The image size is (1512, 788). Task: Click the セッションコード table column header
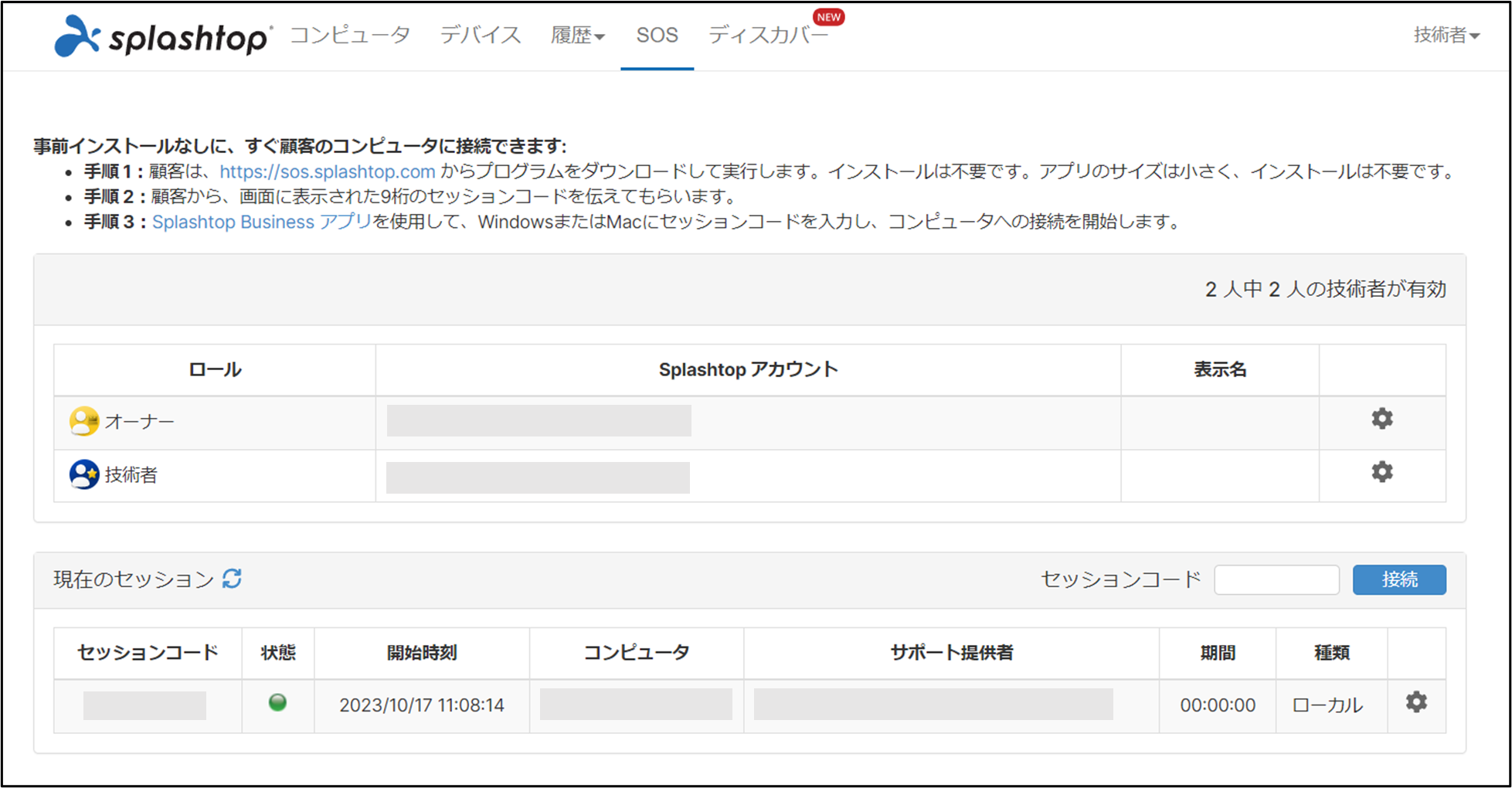[148, 653]
